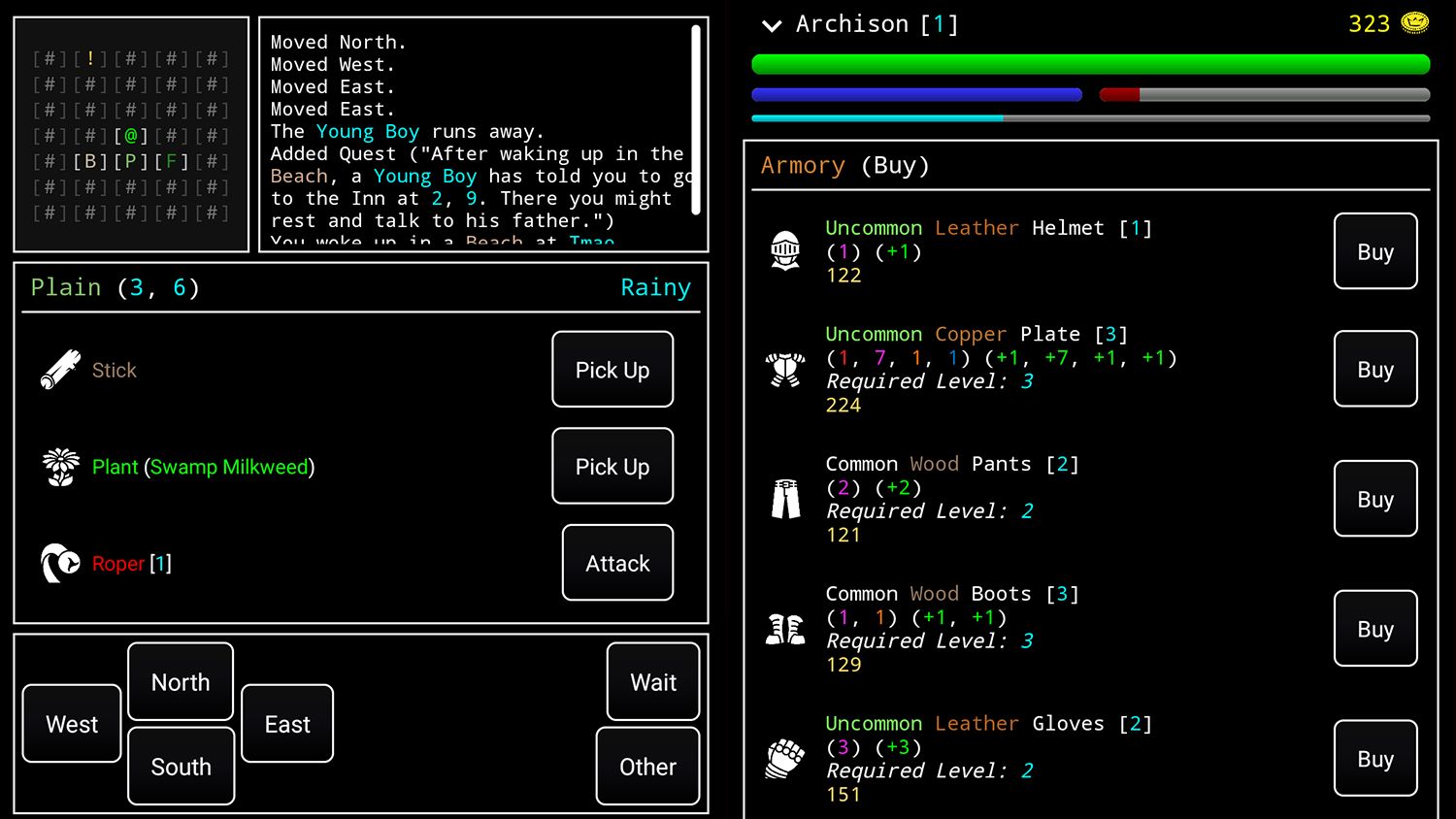
Task: Move North using the navigation pad
Action: pos(181,681)
